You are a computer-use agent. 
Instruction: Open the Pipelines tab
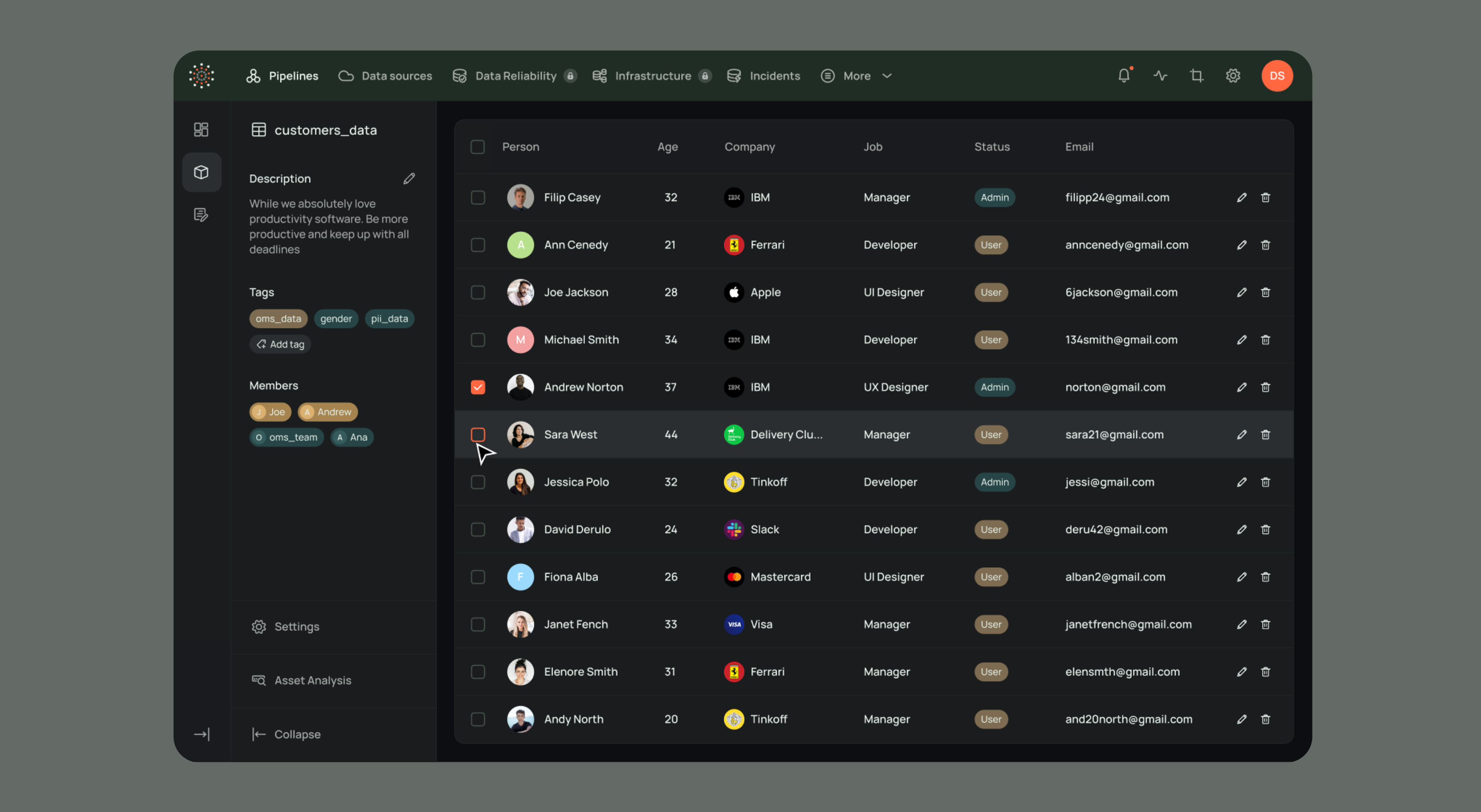click(x=282, y=75)
